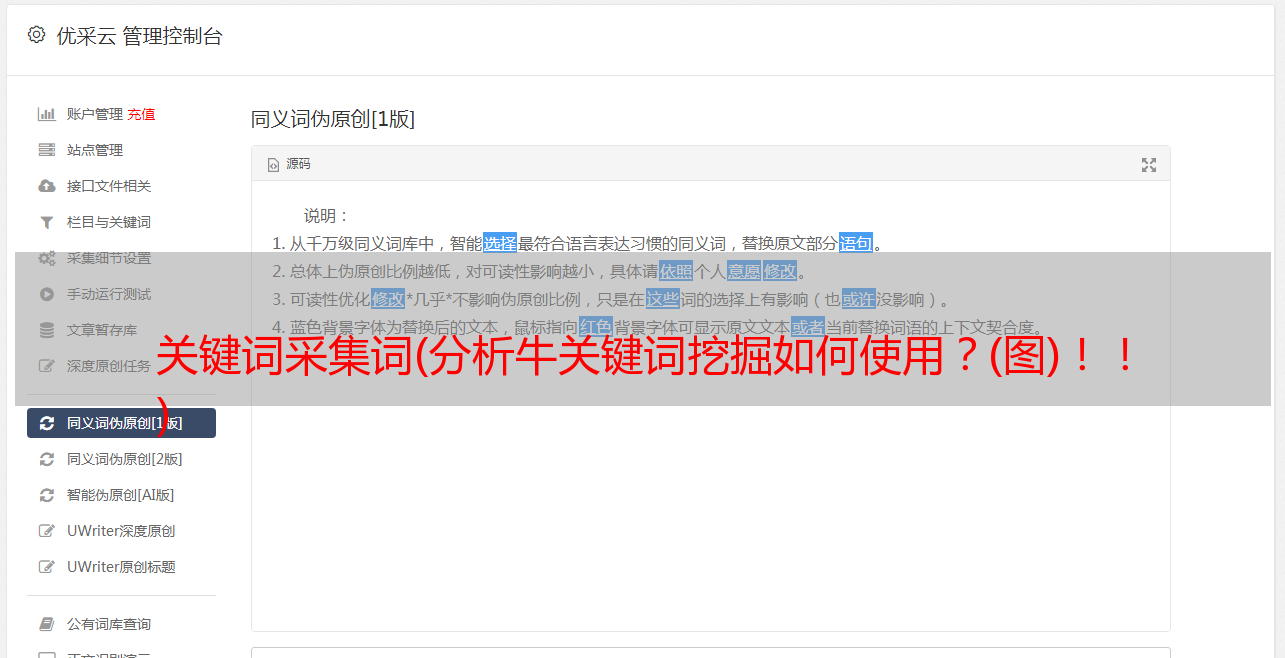Image resolution: width=1285 pixels, height=658 pixels.
Task: Click the highlighted word 语句 in line one
Action: 856,243
